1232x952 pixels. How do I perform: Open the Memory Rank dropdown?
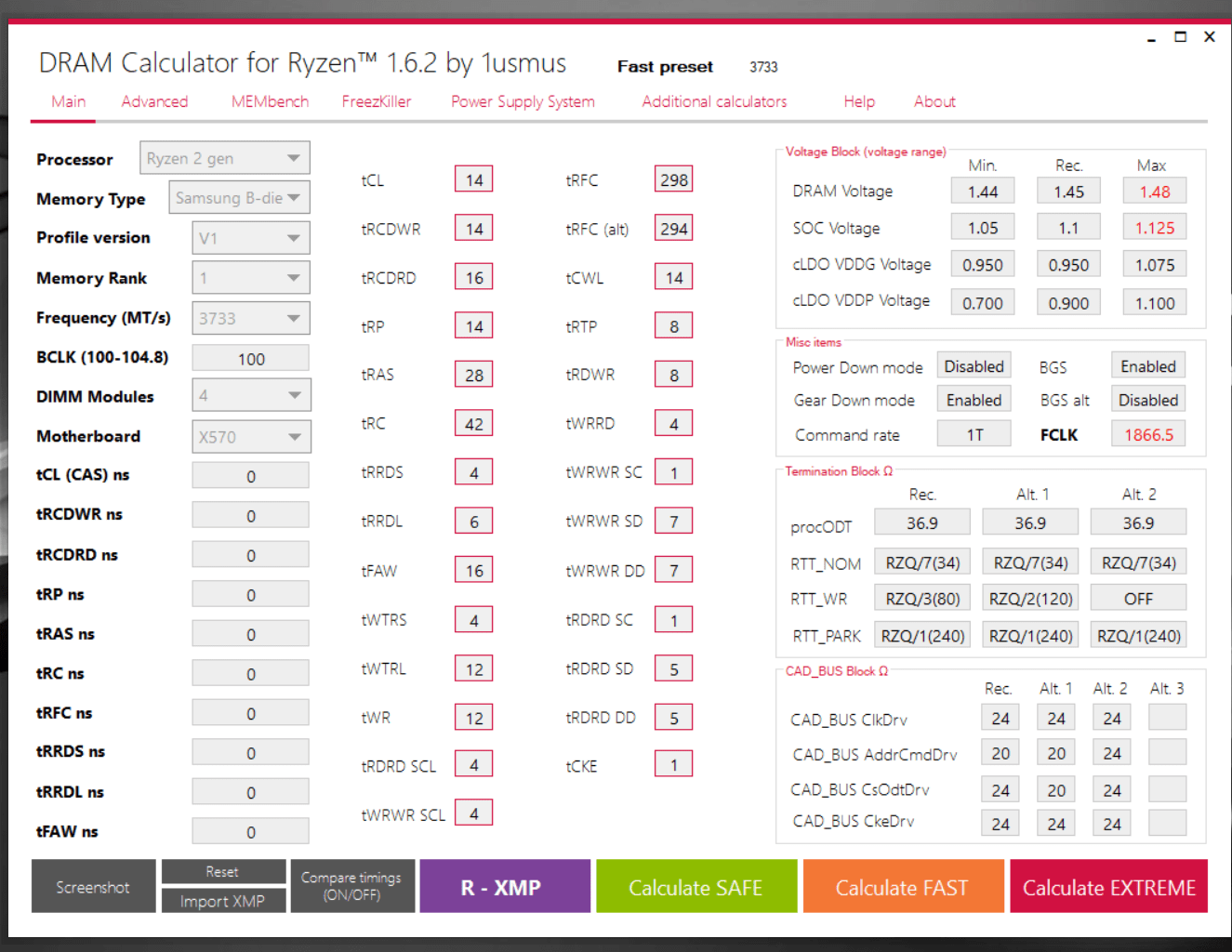[x=251, y=278]
